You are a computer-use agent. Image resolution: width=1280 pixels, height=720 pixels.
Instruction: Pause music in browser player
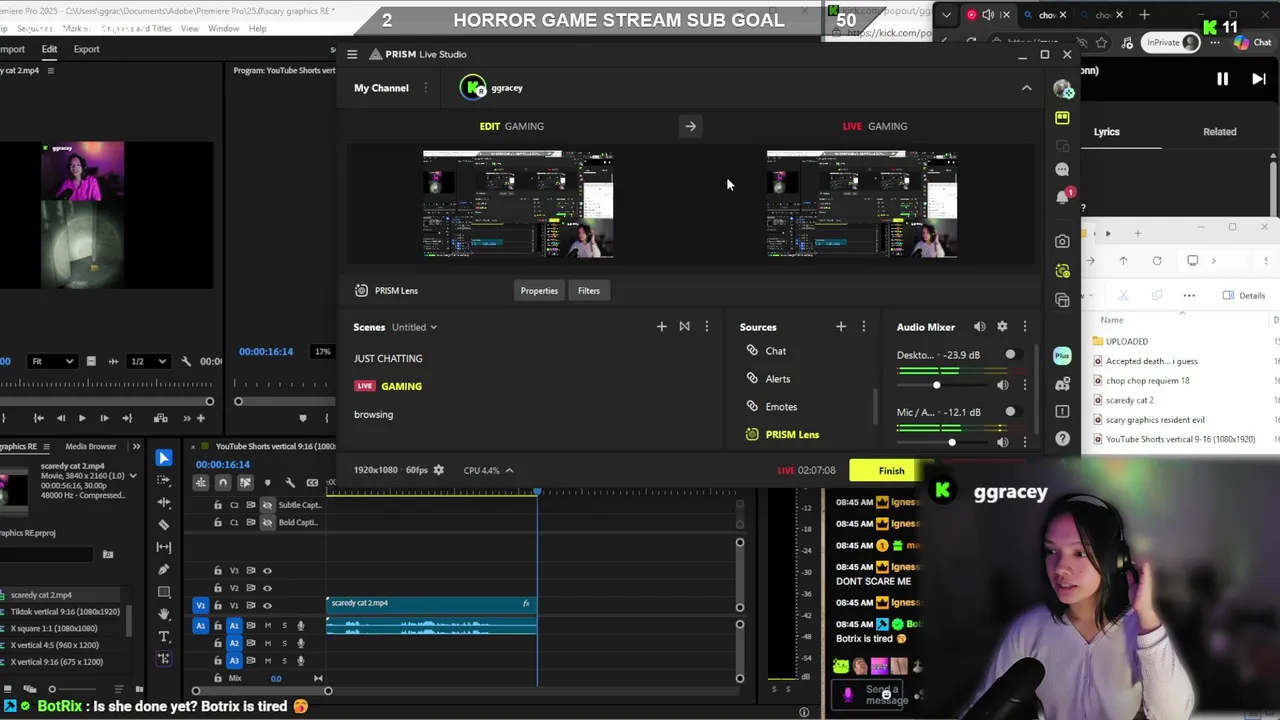pos(1222,79)
